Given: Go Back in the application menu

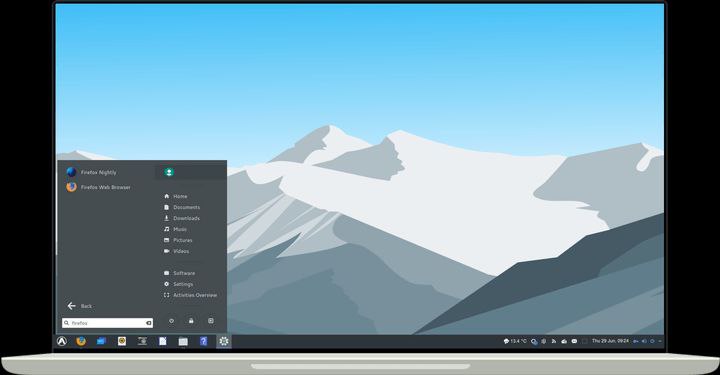Looking at the screenshot, I should pos(80,306).
